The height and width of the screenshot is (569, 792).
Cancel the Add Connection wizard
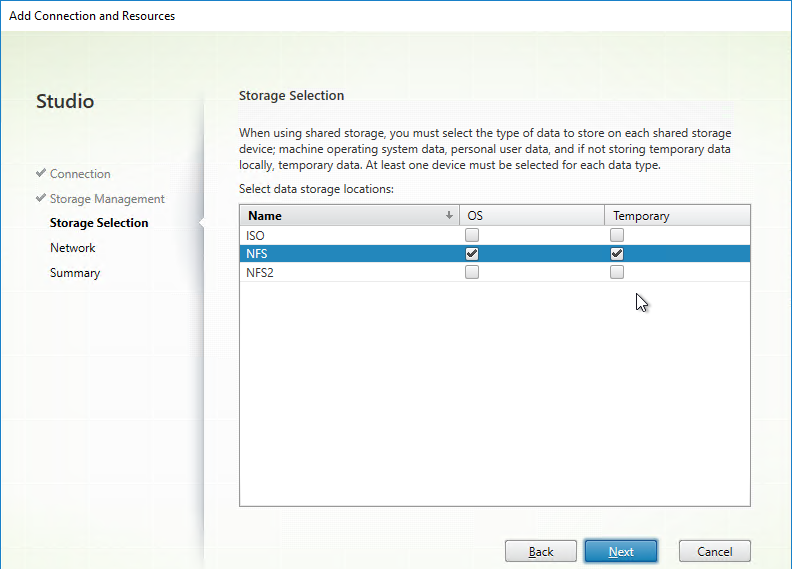pos(715,551)
